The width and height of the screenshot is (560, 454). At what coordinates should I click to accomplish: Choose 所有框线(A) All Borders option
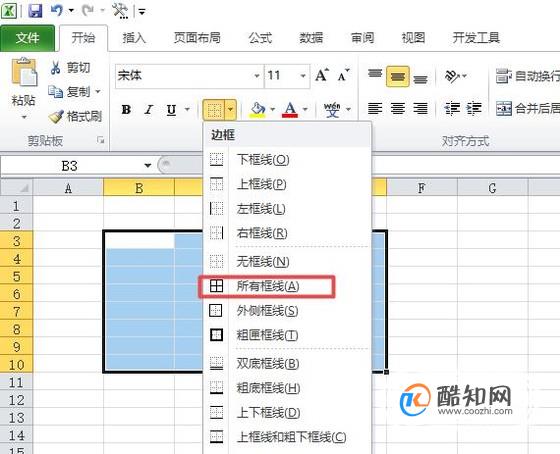coord(267,286)
